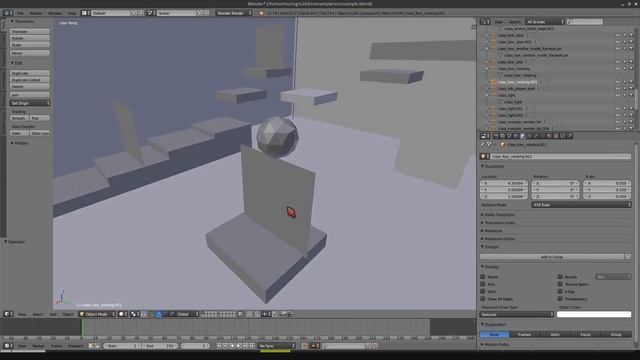Click the play animation button in timeline
Image resolution: width=640 pixels, height=360 pixels.
pyautogui.click(x=238, y=346)
